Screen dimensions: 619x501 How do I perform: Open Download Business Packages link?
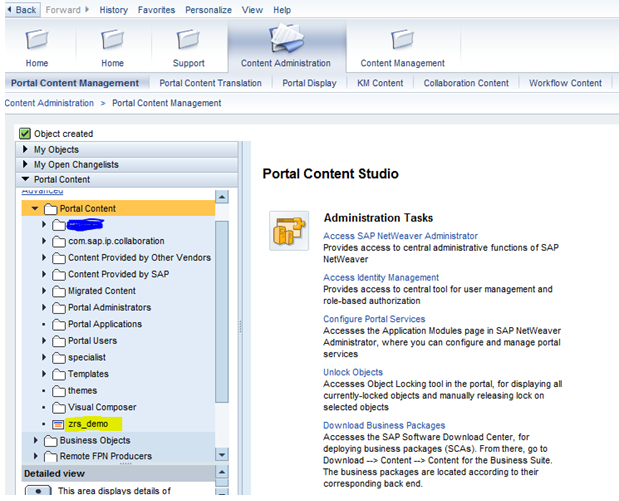coord(384,426)
